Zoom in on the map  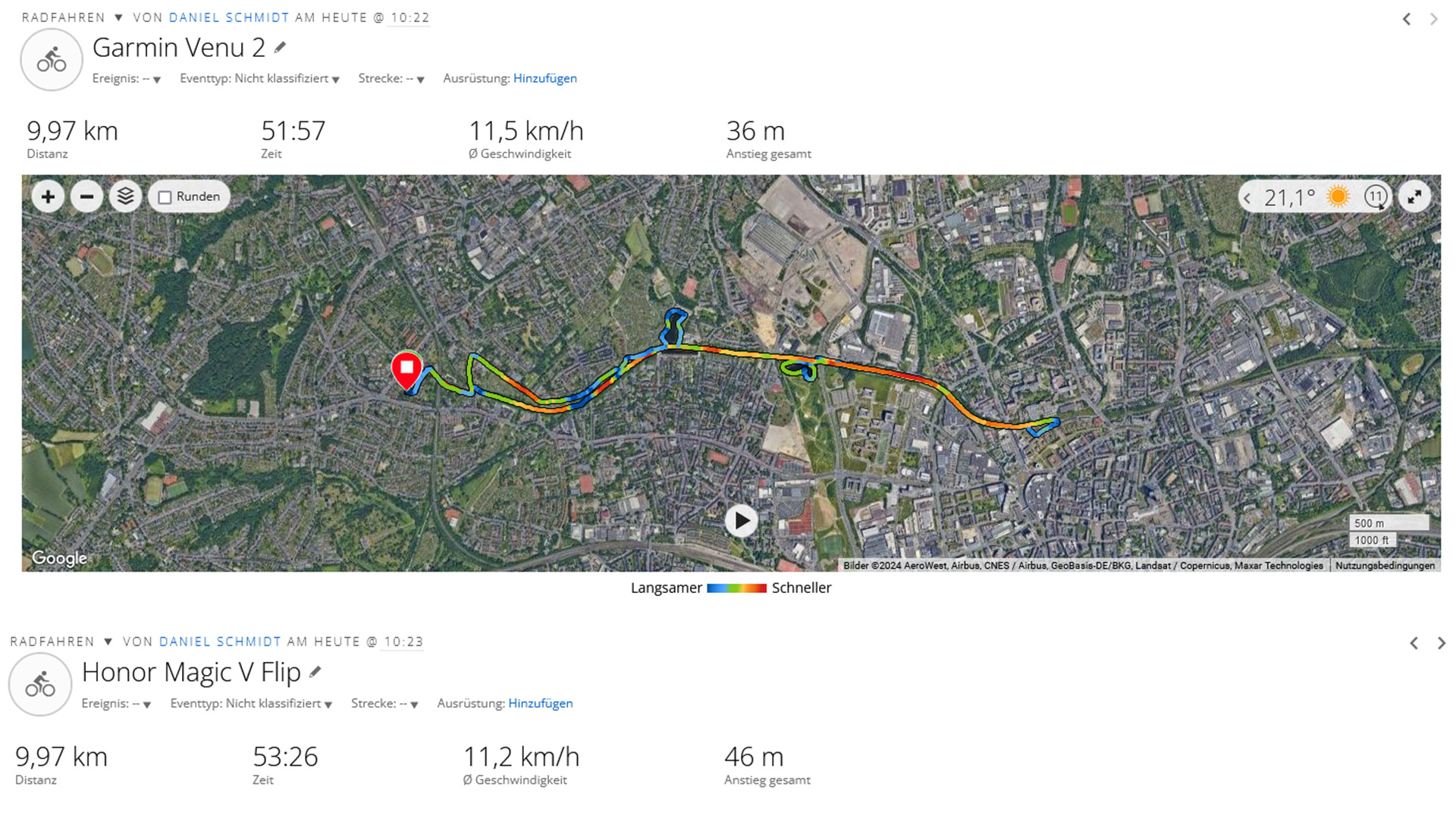coord(48,197)
